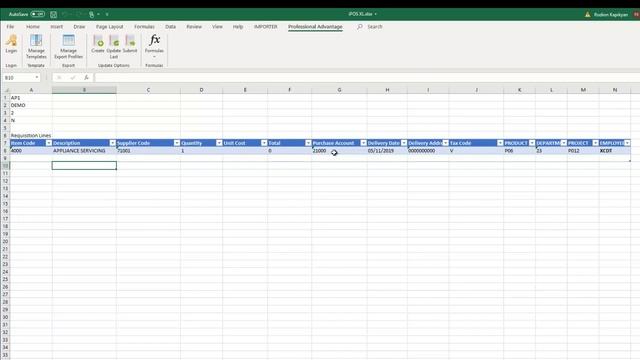
Task: Switch to the View tab
Action: point(217,27)
